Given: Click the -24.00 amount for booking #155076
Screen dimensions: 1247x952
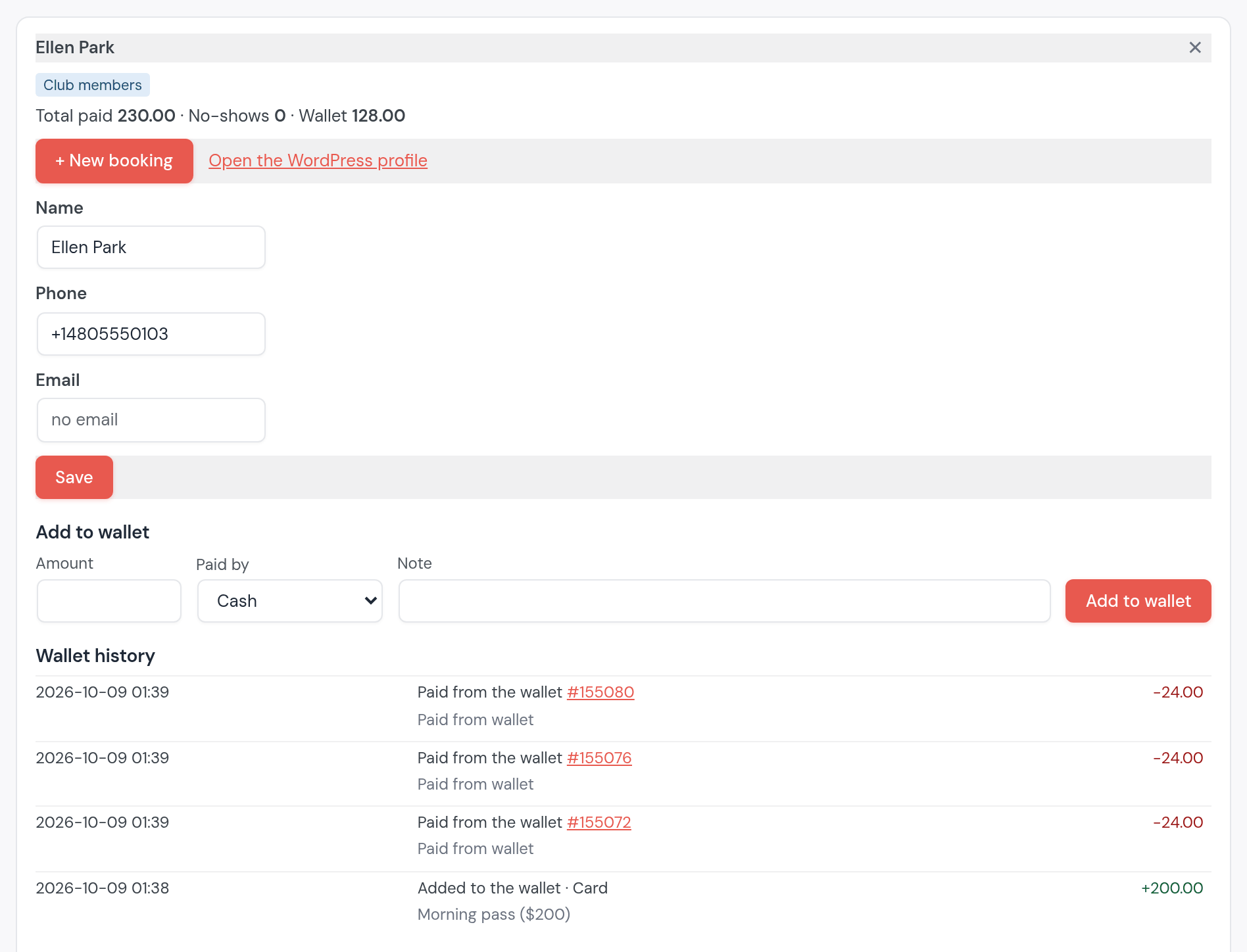Looking at the screenshot, I should (1178, 758).
